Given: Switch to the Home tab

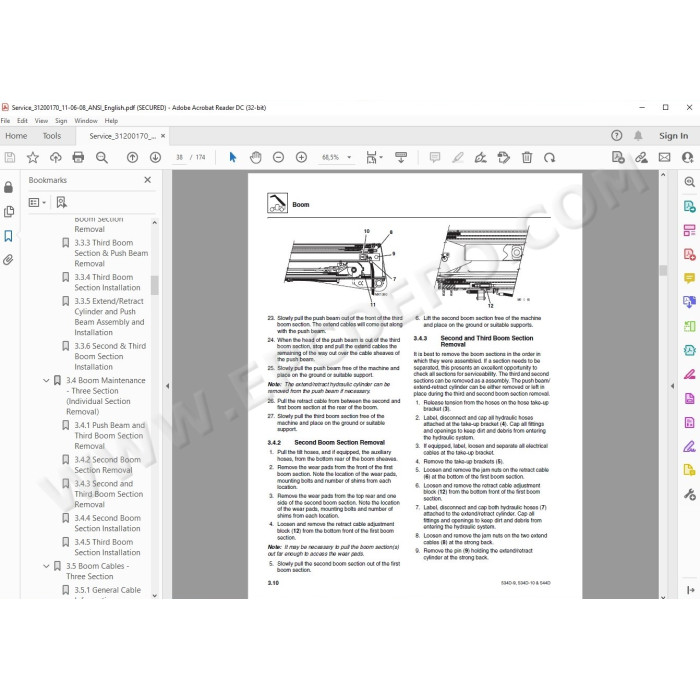Looking at the screenshot, I should (x=16, y=136).
